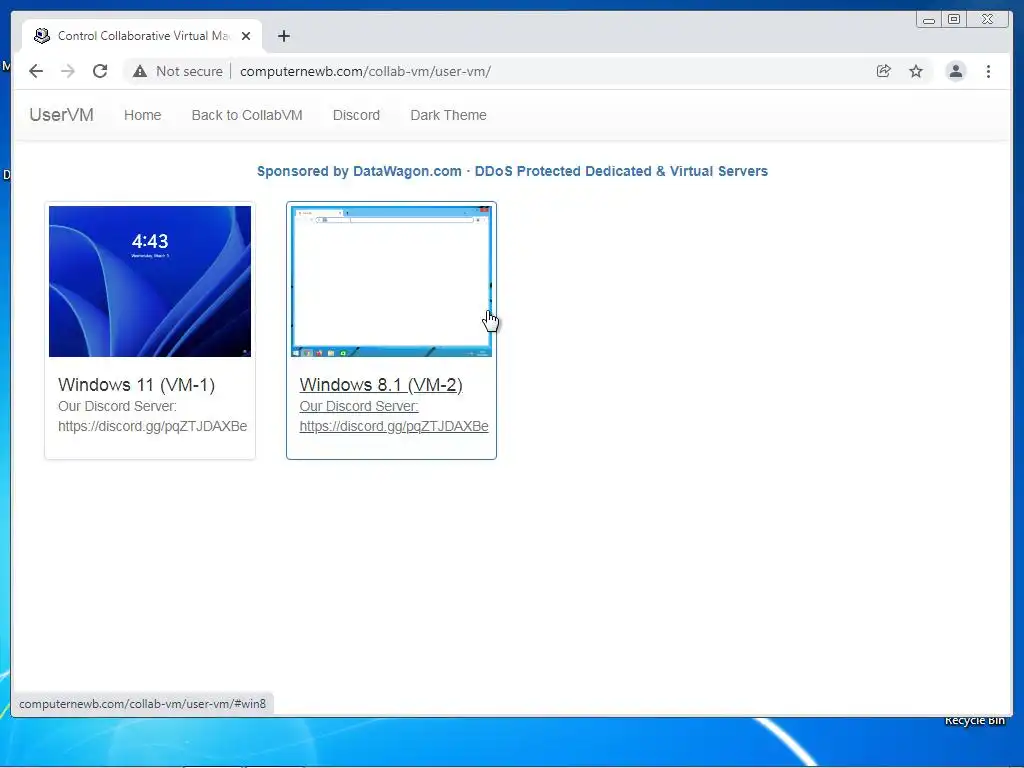
Task: Click the Recycle Bin desktop label
Action: pyautogui.click(x=974, y=720)
